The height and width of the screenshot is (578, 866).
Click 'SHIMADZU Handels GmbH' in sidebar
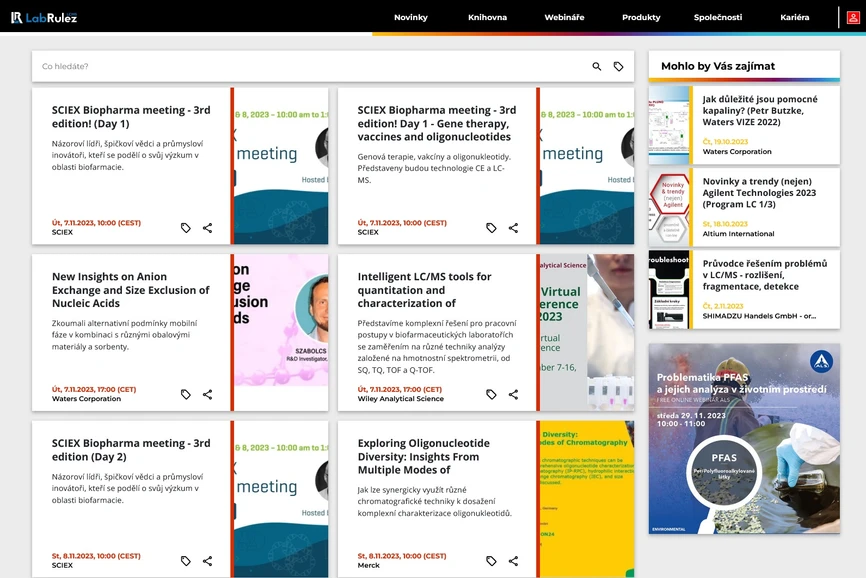(x=759, y=316)
